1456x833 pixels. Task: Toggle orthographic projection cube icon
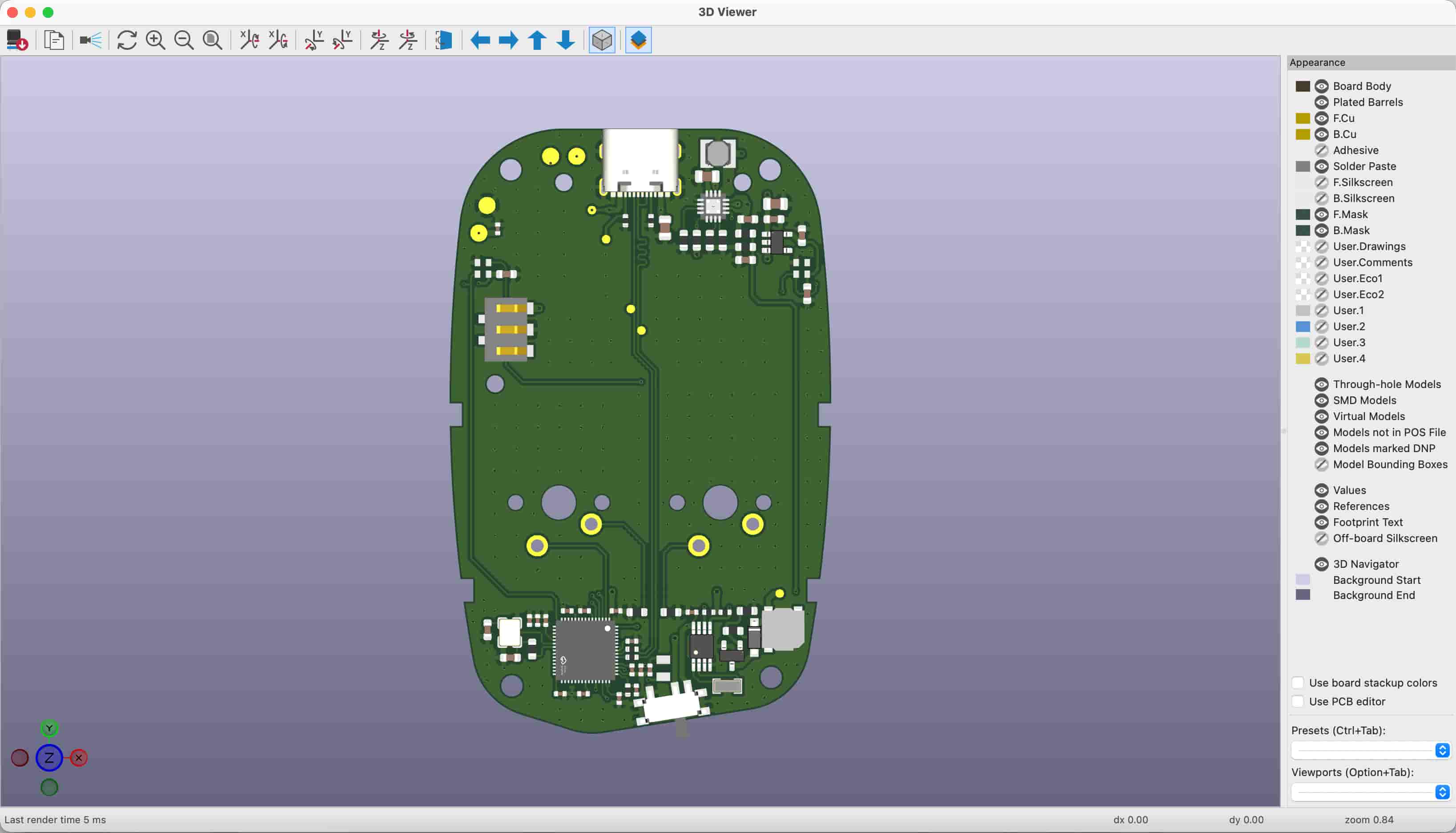tap(602, 40)
